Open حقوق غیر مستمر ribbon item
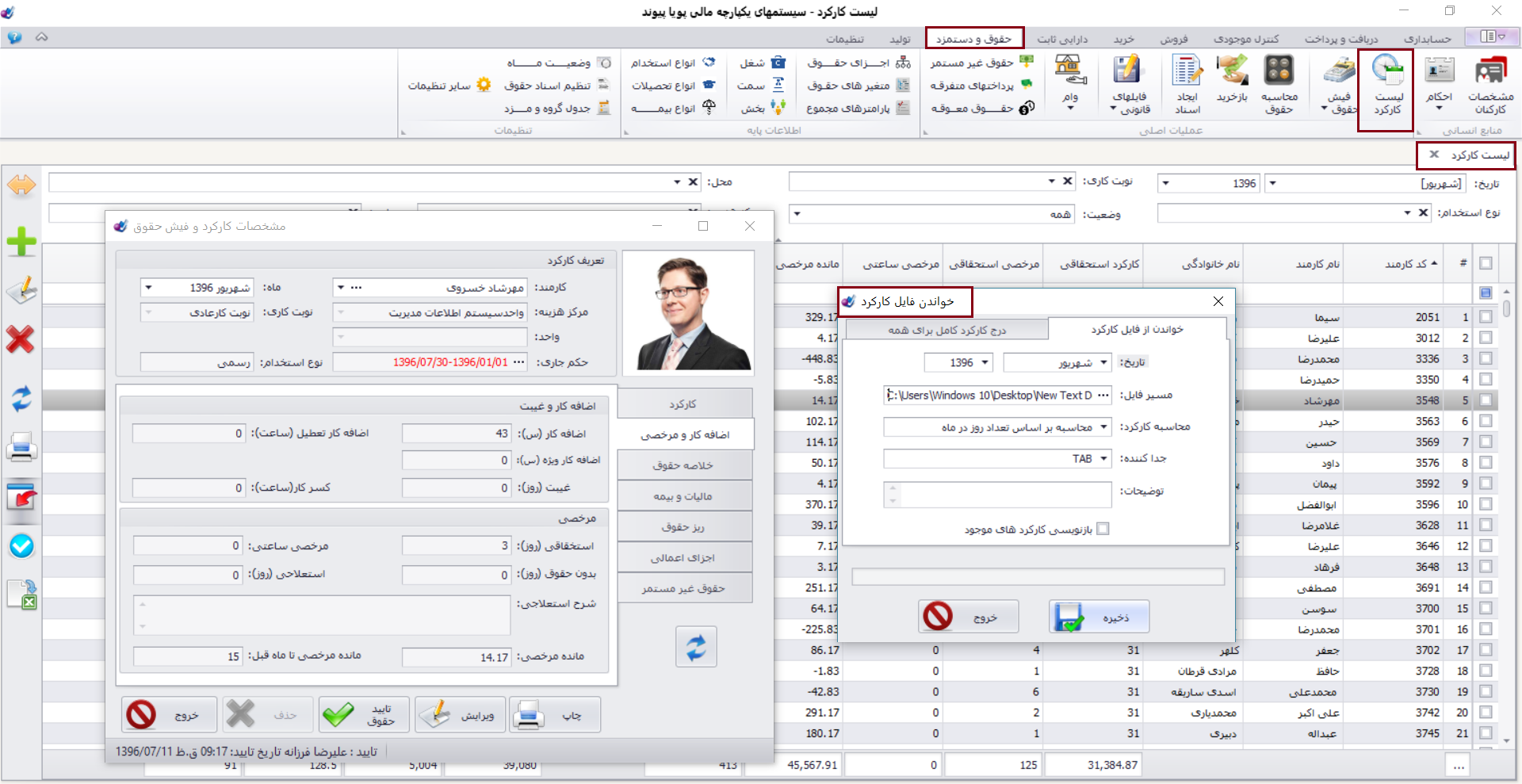 point(981,63)
